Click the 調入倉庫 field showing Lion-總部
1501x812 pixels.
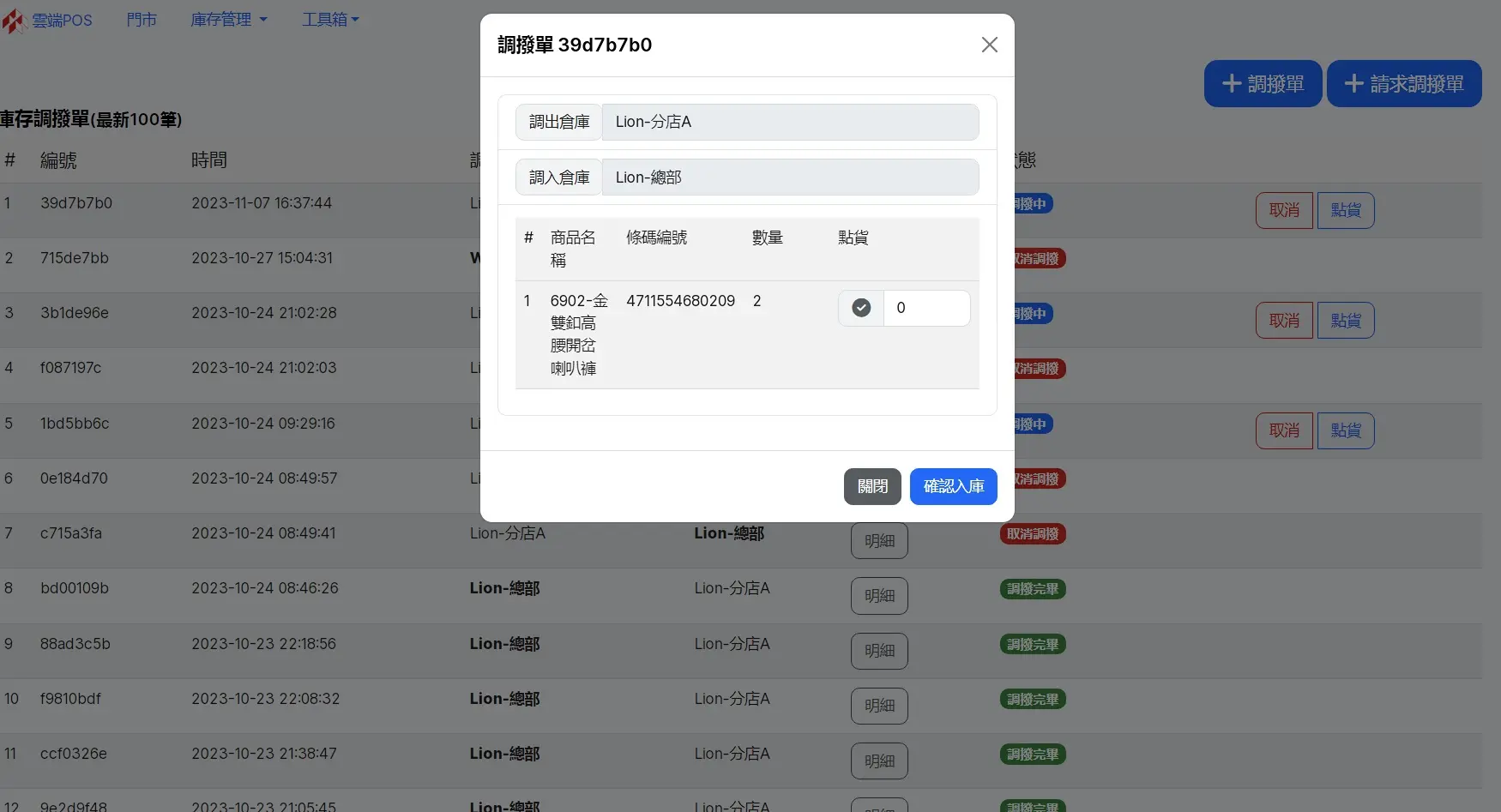(789, 177)
